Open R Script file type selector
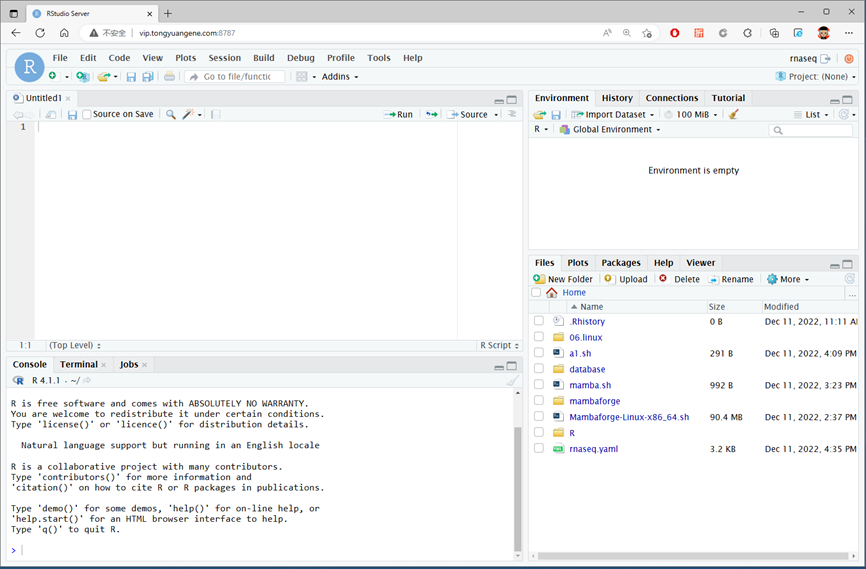 pos(499,345)
